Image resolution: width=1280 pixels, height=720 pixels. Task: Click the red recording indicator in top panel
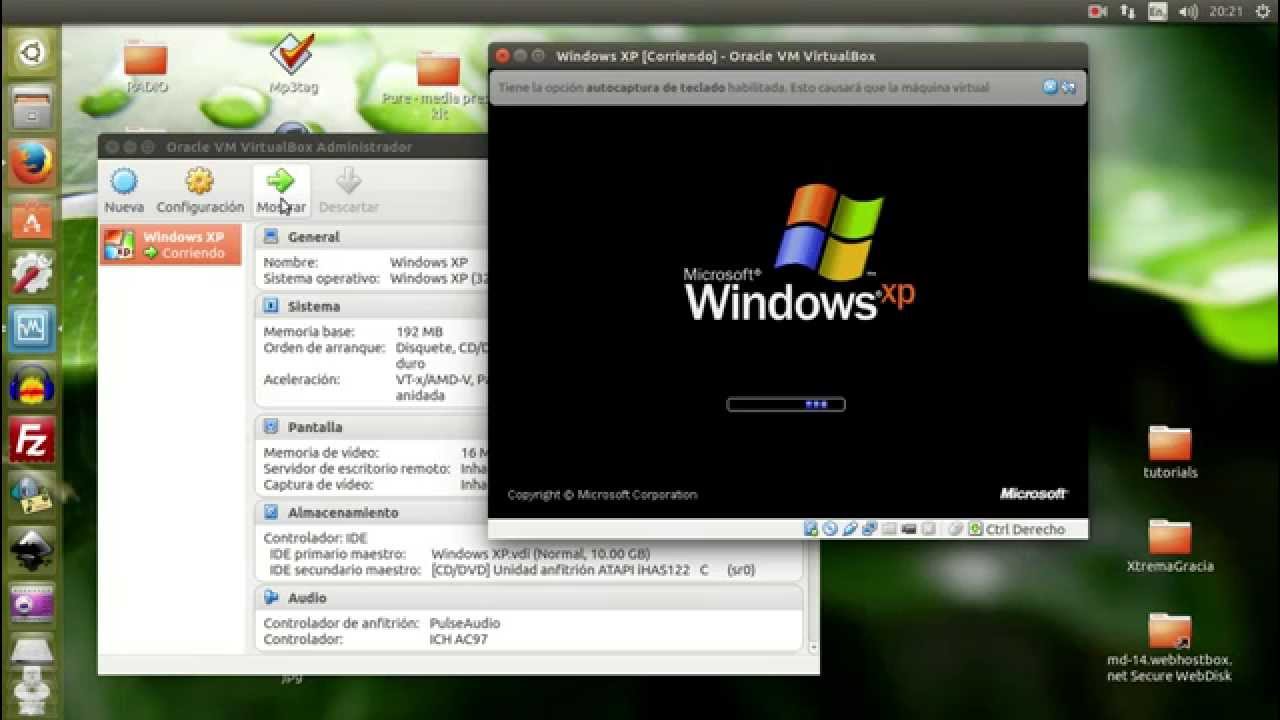(x=1097, y=12)
